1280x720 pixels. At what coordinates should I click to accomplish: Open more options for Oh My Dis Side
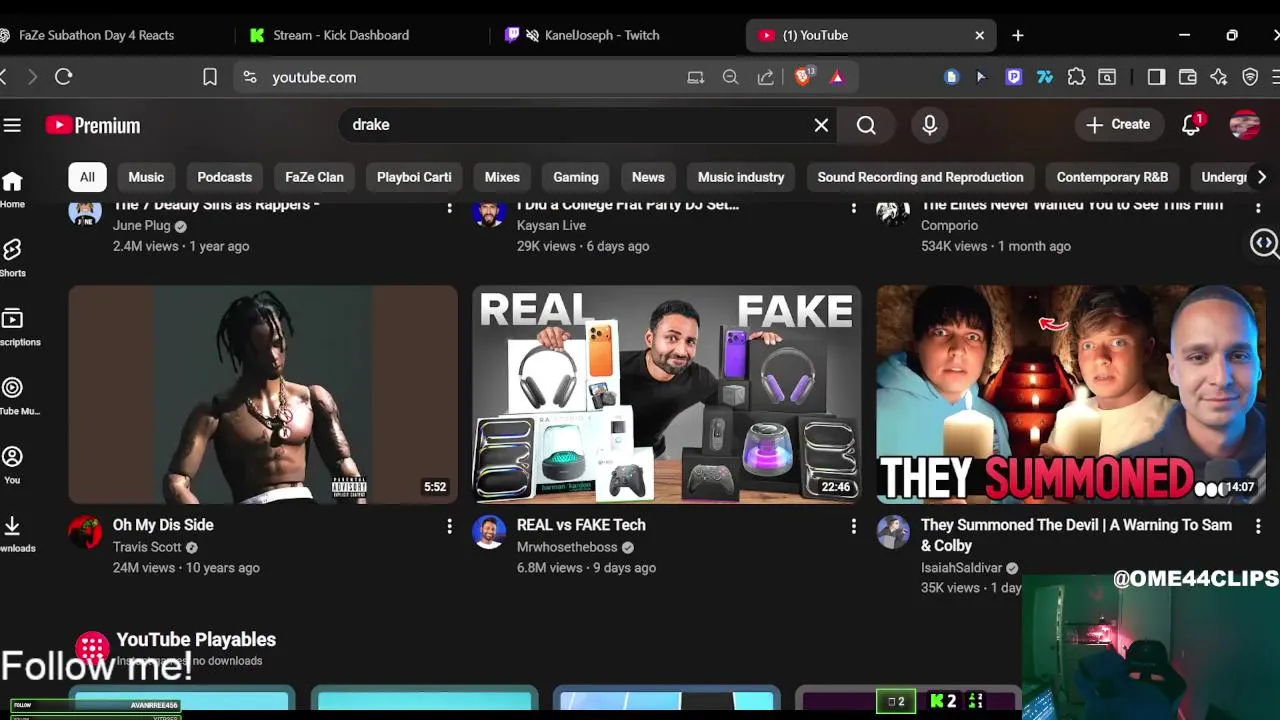point(449,526)
